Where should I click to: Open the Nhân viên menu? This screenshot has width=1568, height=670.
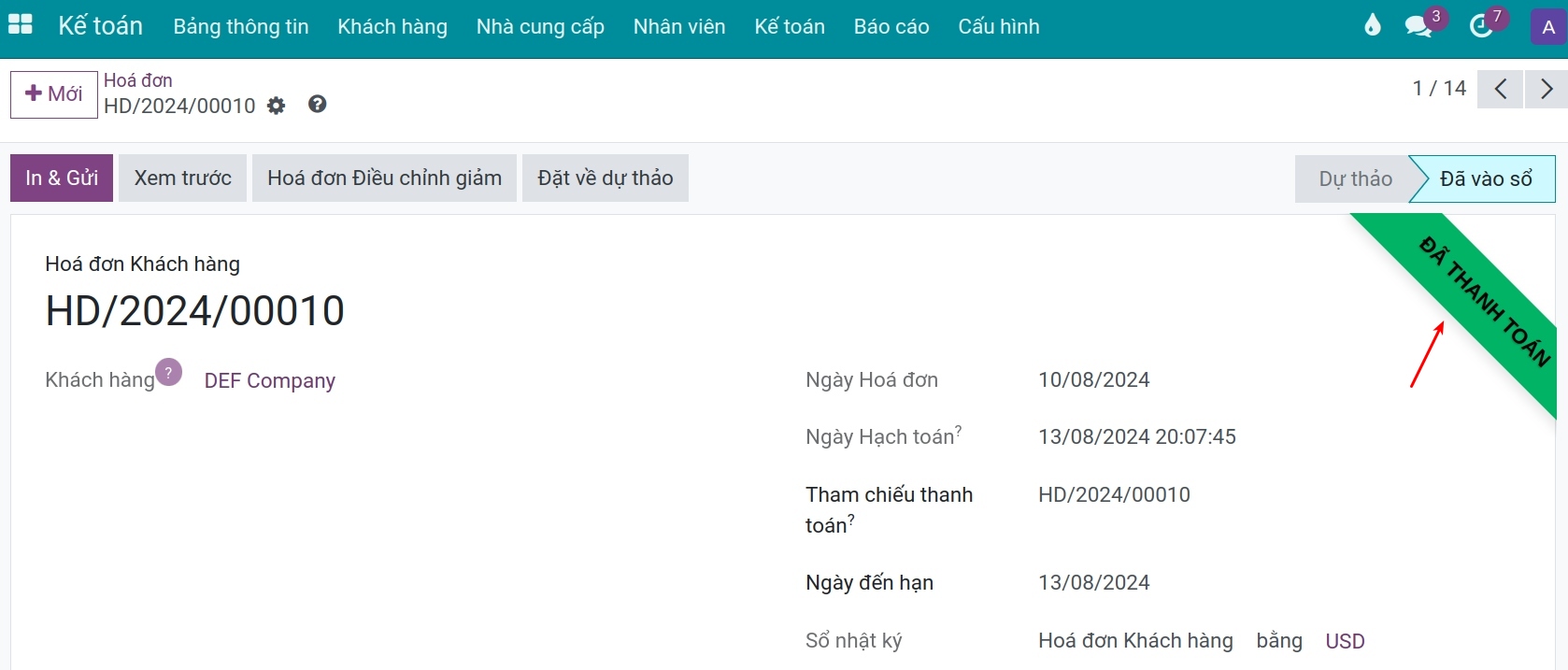[x=679, y=26]
